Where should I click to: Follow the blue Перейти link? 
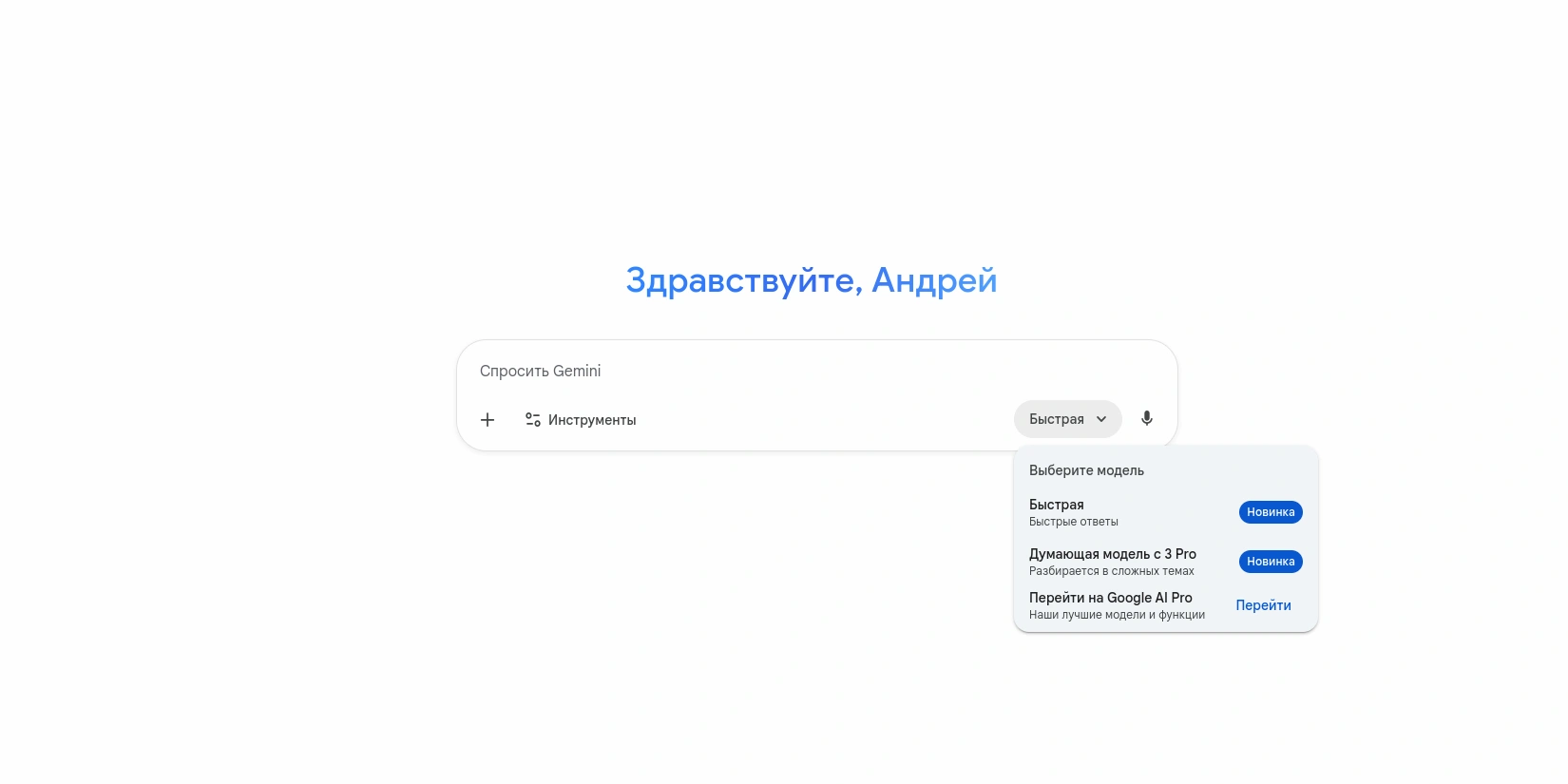tap(1263, 605)
